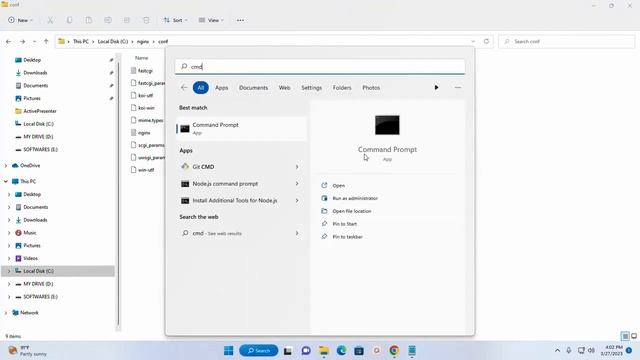Click the Cut scissors icon

tap(50, 20)
